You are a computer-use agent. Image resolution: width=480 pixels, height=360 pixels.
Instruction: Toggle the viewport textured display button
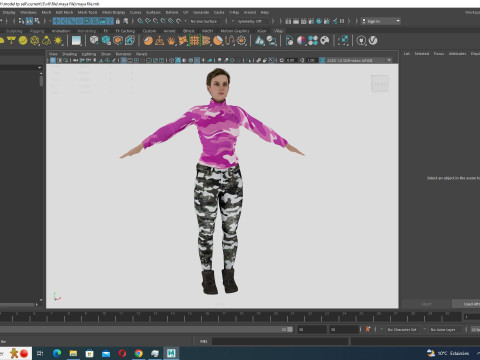(197, 60)
